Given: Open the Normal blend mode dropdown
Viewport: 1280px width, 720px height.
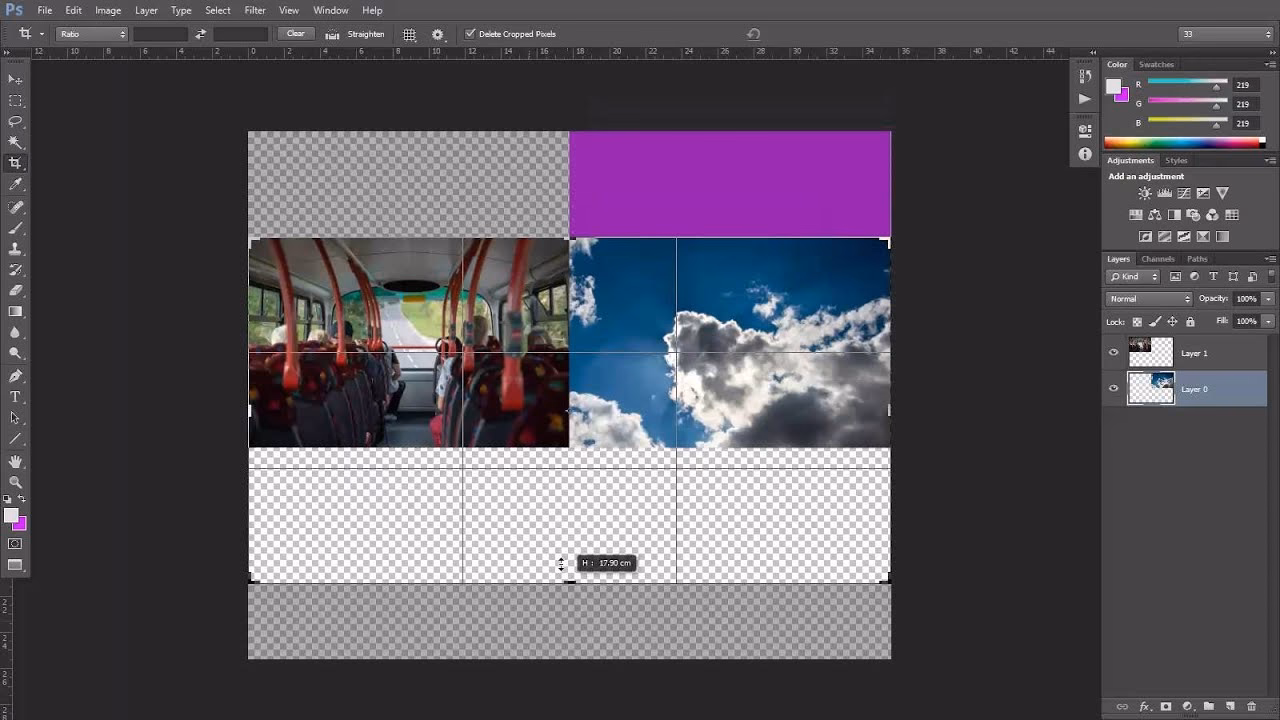Looking at the screenshot, I should click(x=1147, y=299).
